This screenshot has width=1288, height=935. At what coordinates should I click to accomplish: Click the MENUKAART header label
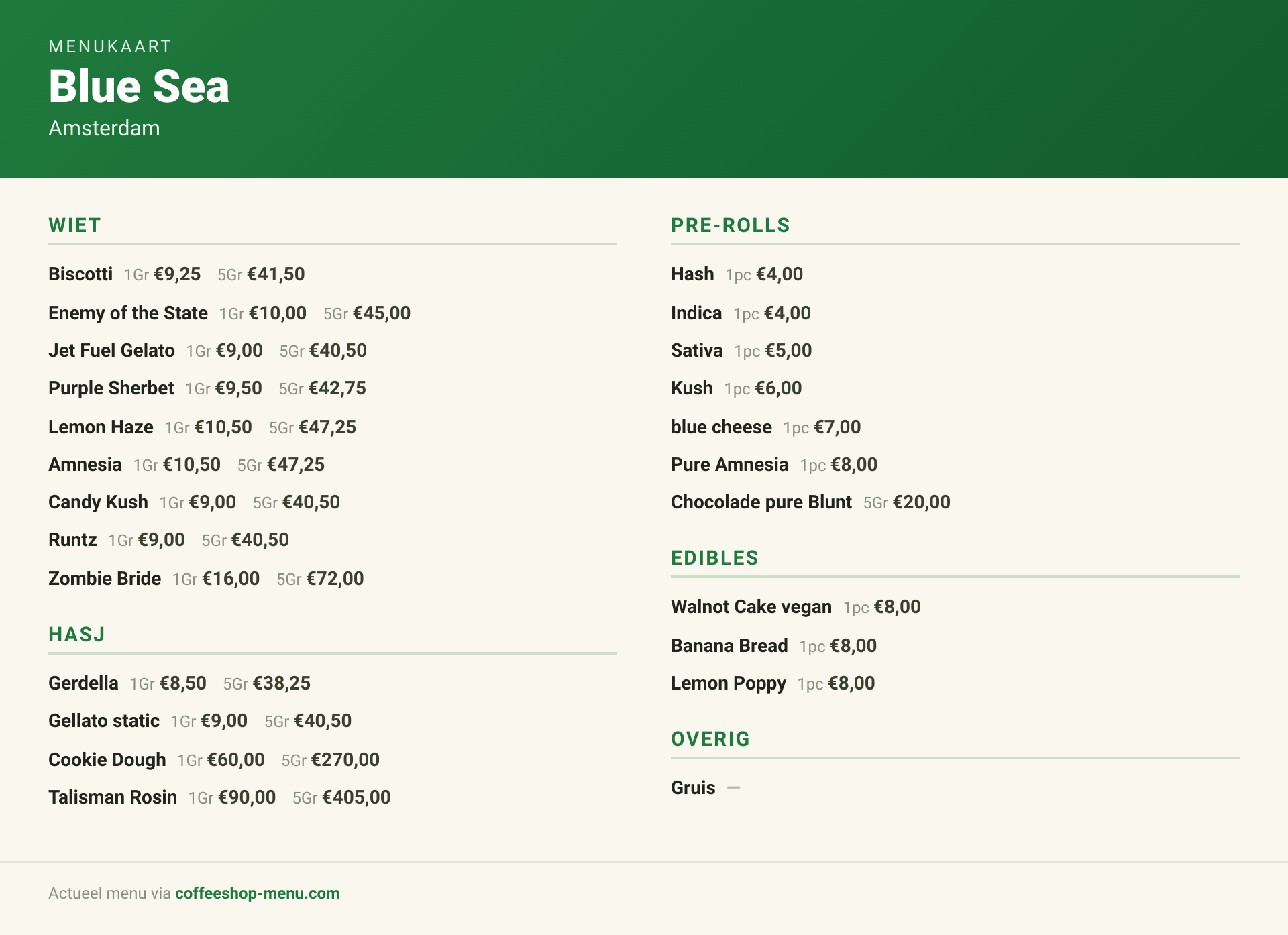click(x=110, y=46)
